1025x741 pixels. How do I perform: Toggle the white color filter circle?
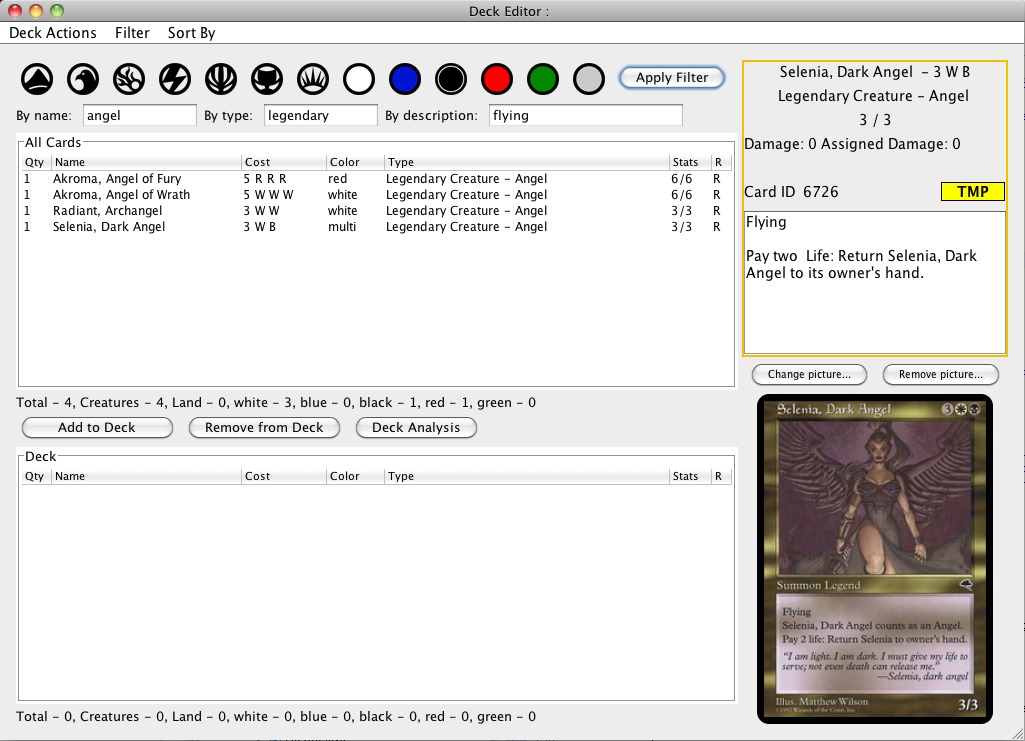[x=359, y=78]
